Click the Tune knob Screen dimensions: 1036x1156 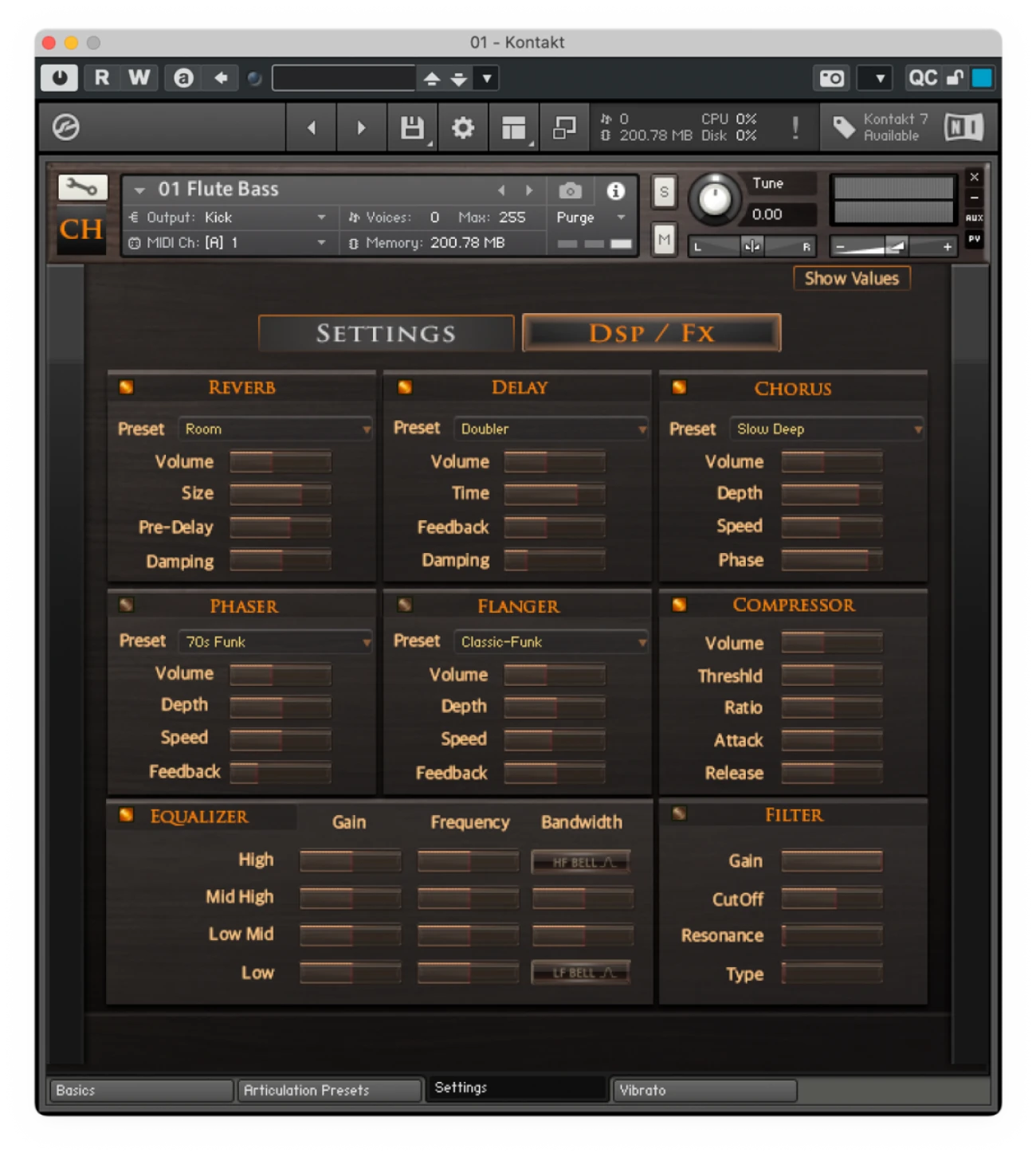[715, 198]
